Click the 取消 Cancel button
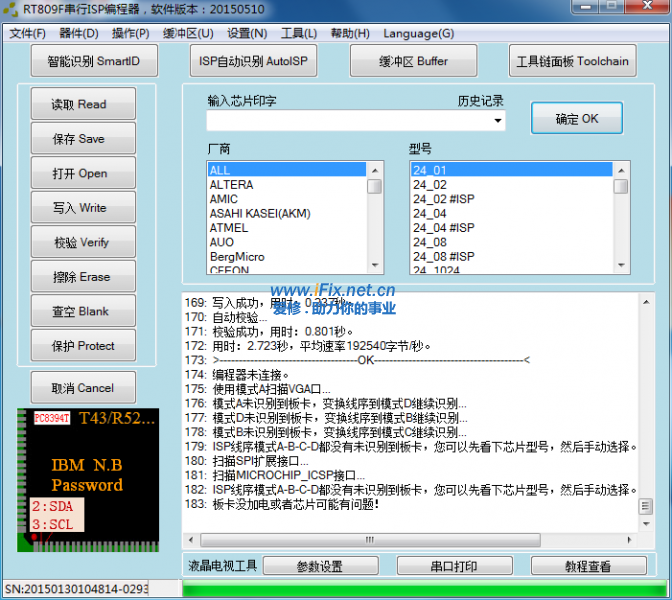 [83, 388]
